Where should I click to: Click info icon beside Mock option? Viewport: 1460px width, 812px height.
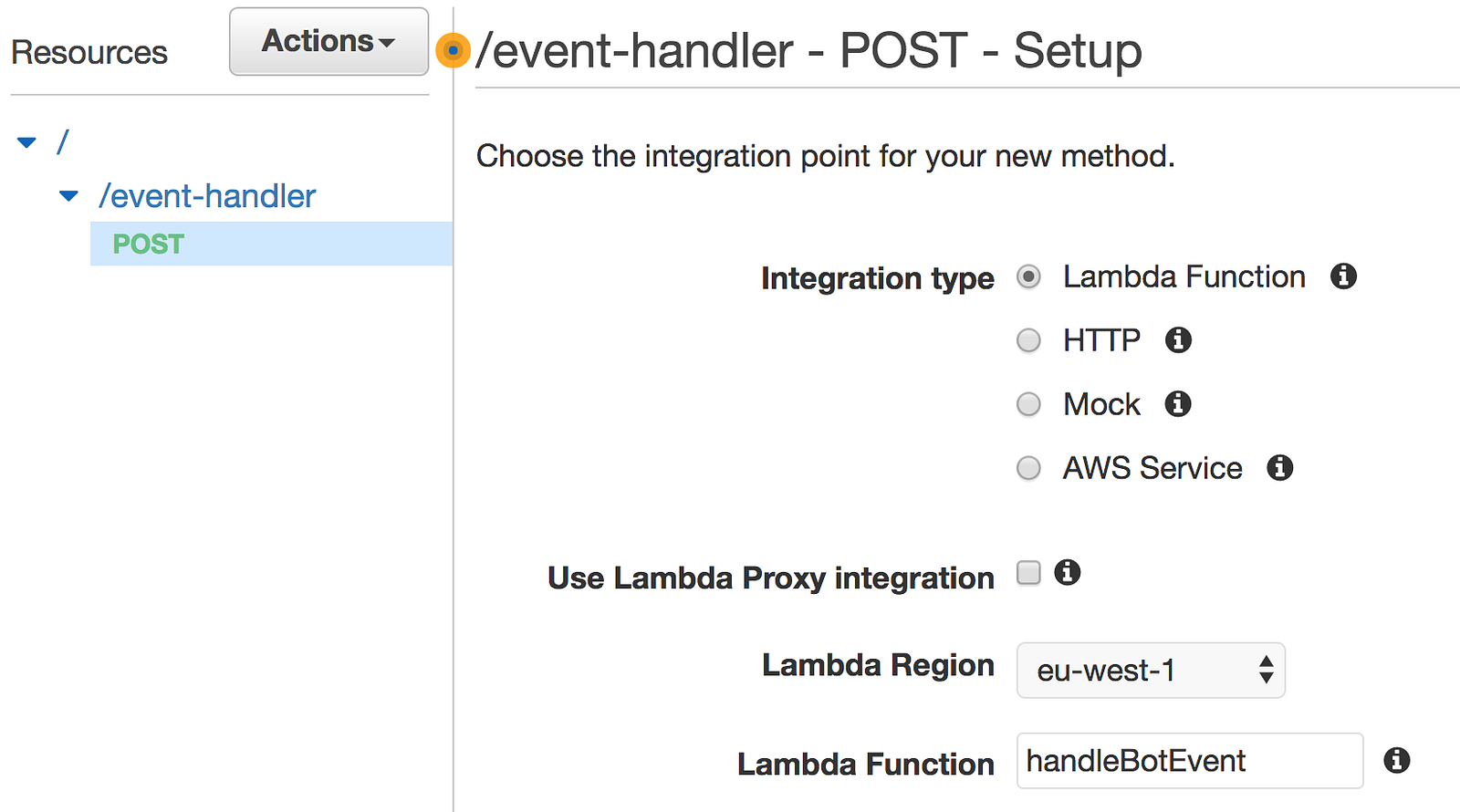tap(1178, 404)
